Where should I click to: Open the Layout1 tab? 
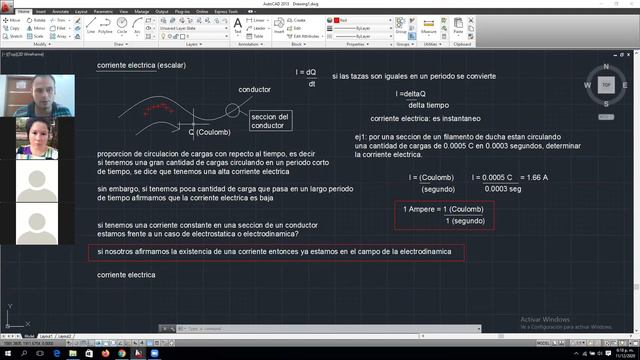pos(47,336)
